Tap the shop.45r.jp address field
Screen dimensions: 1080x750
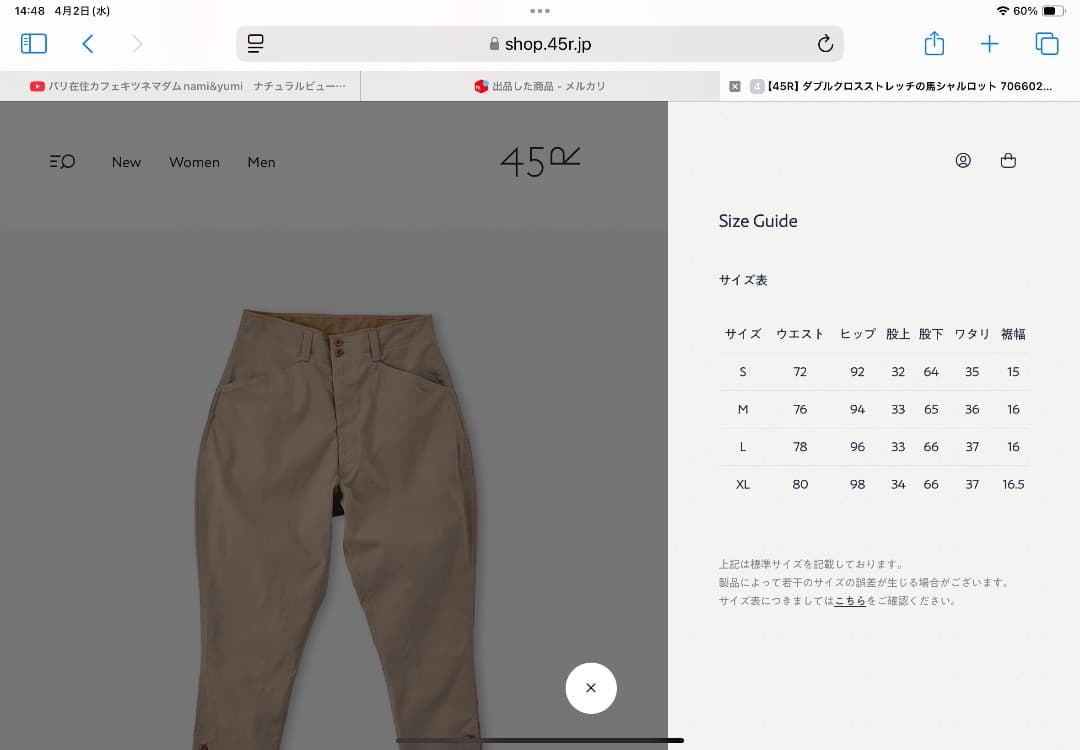point(540,44)
